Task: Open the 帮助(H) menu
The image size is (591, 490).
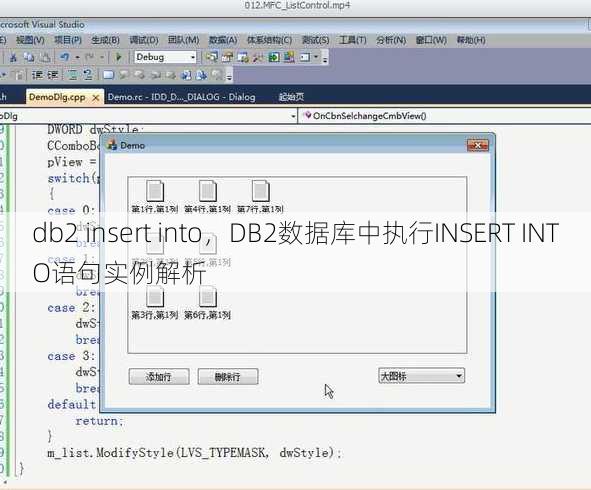Action: pos(471,40)
